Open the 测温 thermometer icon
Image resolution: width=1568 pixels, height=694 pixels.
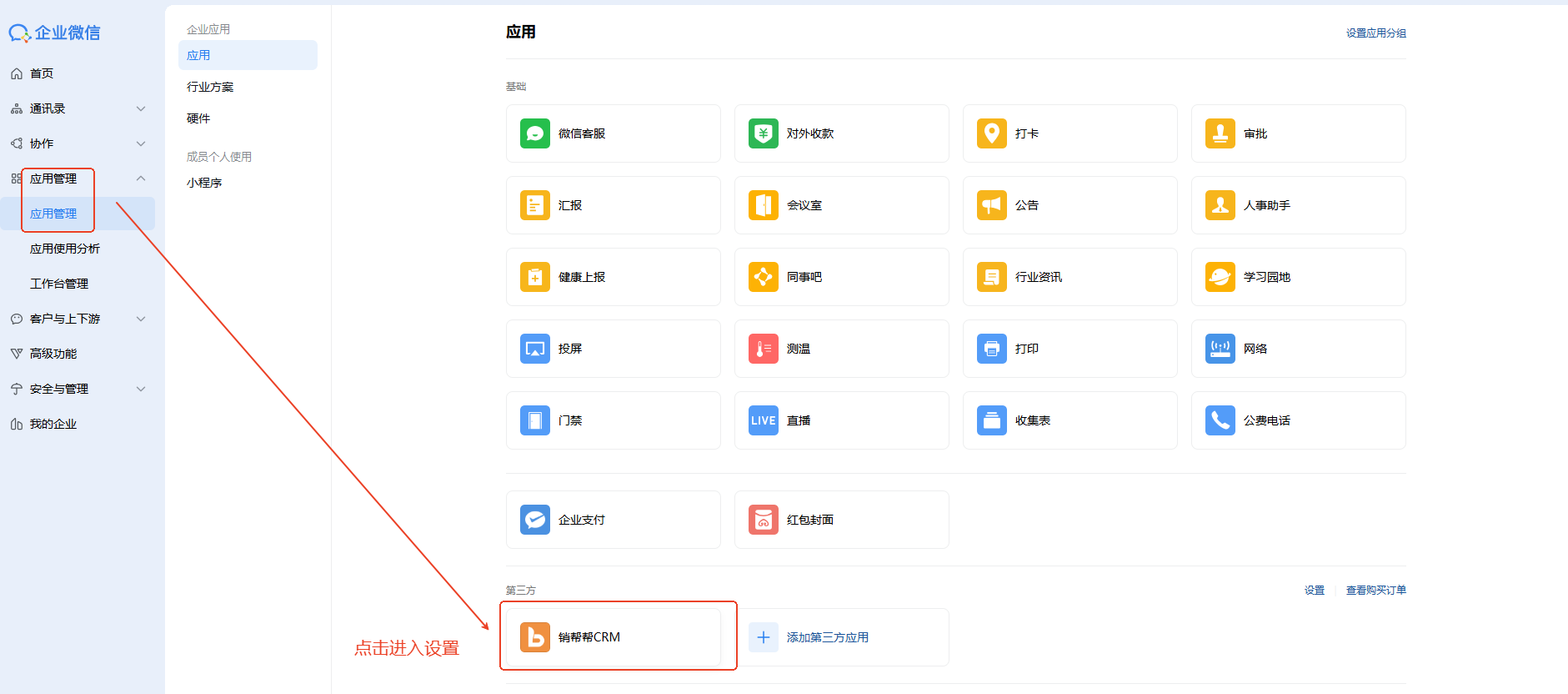[x=763, y=349]
